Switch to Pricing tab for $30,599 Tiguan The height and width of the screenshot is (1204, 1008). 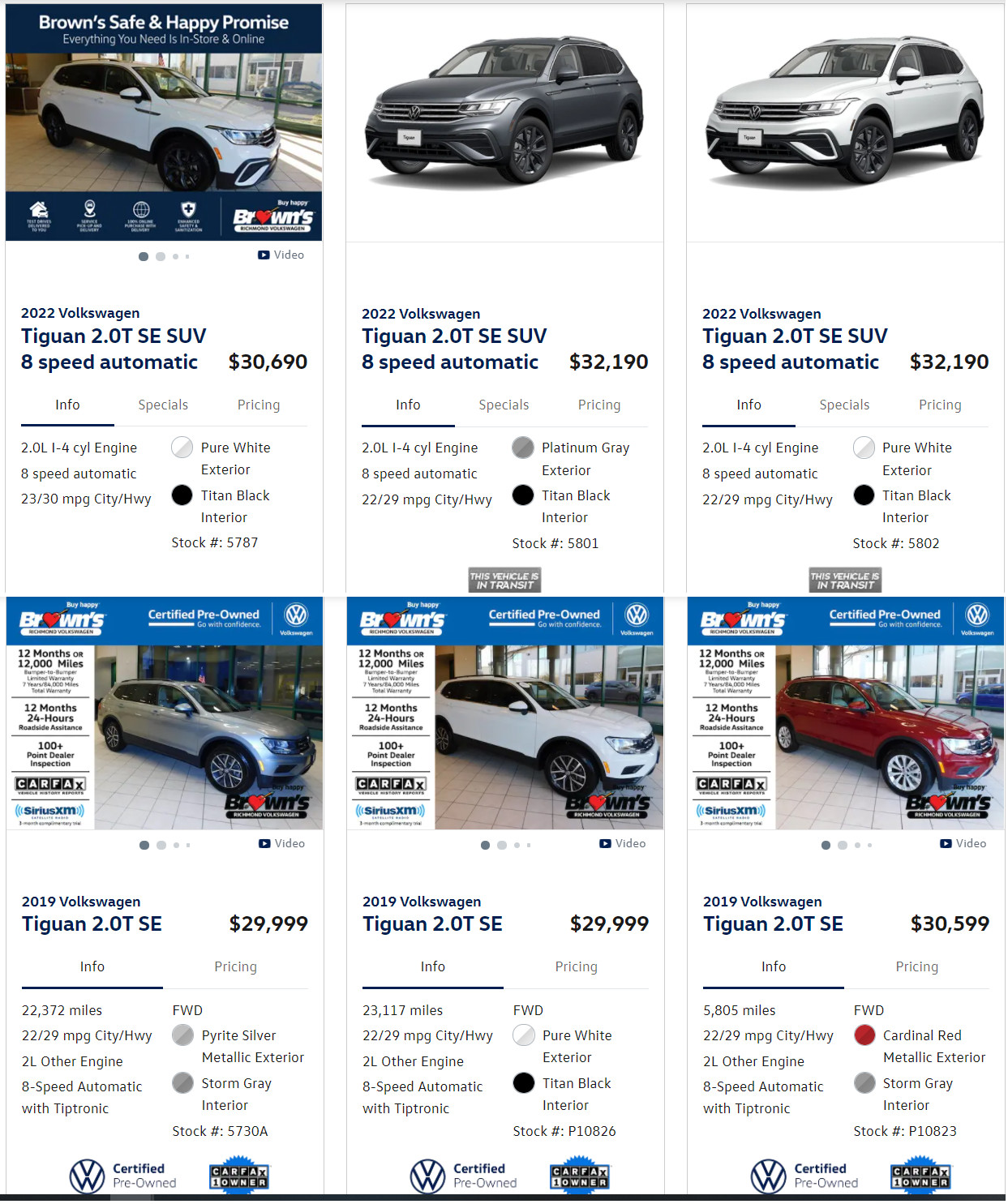point(917,966)
